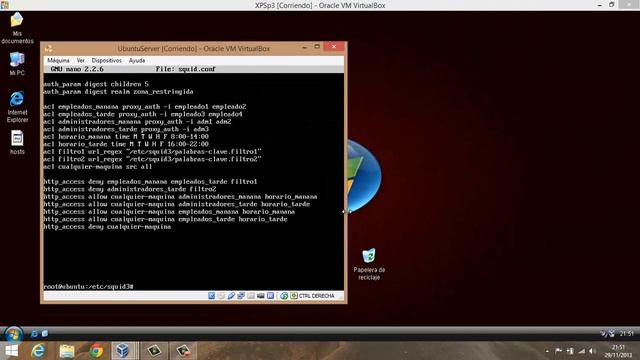Click the 21:51 clock in XP guest taskbar
Viewport: 640px width, 360px height.
point(627,334)
